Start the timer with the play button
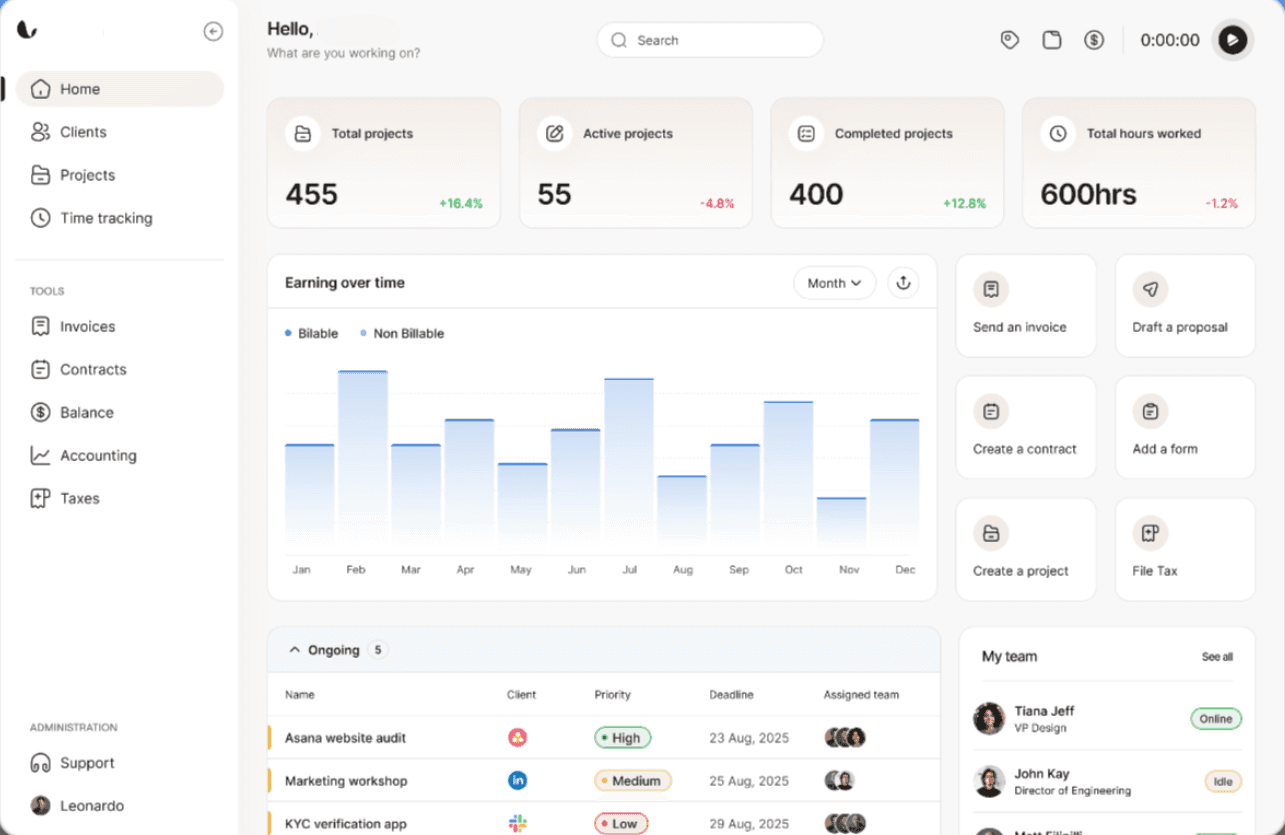The image size is (1285, 835). tap(1233, 40)
